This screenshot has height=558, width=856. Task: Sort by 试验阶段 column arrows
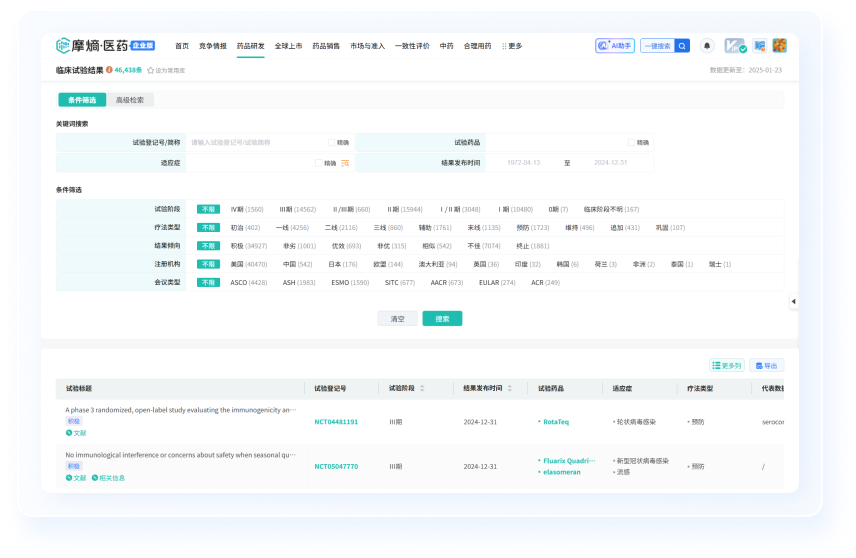pyautogui.click(x=422, y=388)
